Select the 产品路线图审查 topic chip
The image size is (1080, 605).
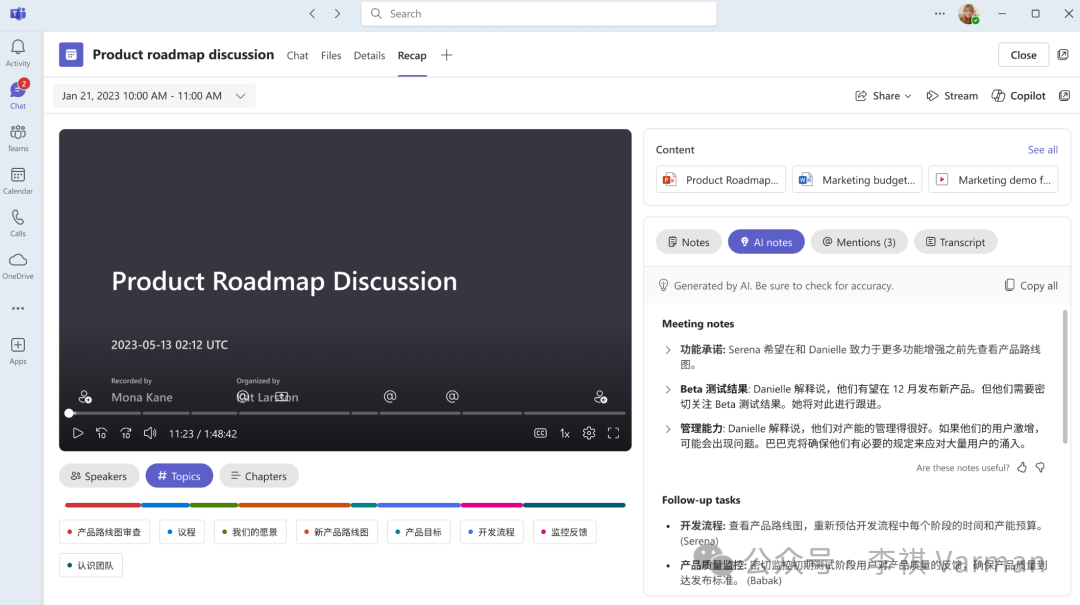click(x=104, y=532)
